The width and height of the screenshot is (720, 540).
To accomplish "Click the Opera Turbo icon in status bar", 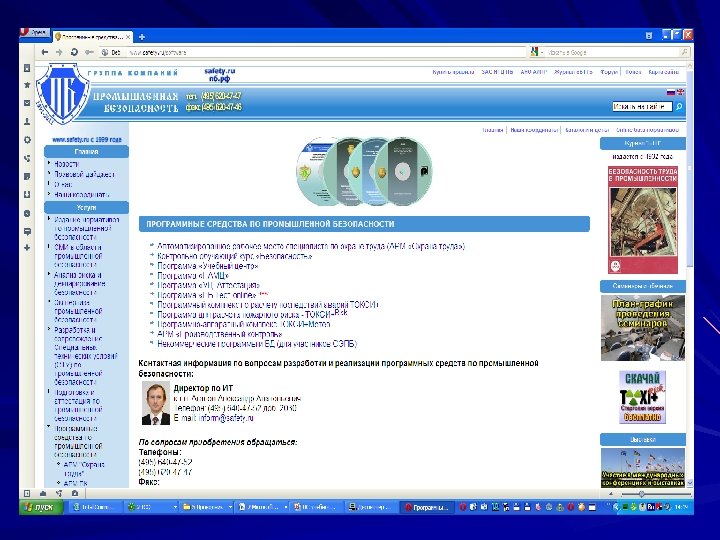I will click(75, 494).
